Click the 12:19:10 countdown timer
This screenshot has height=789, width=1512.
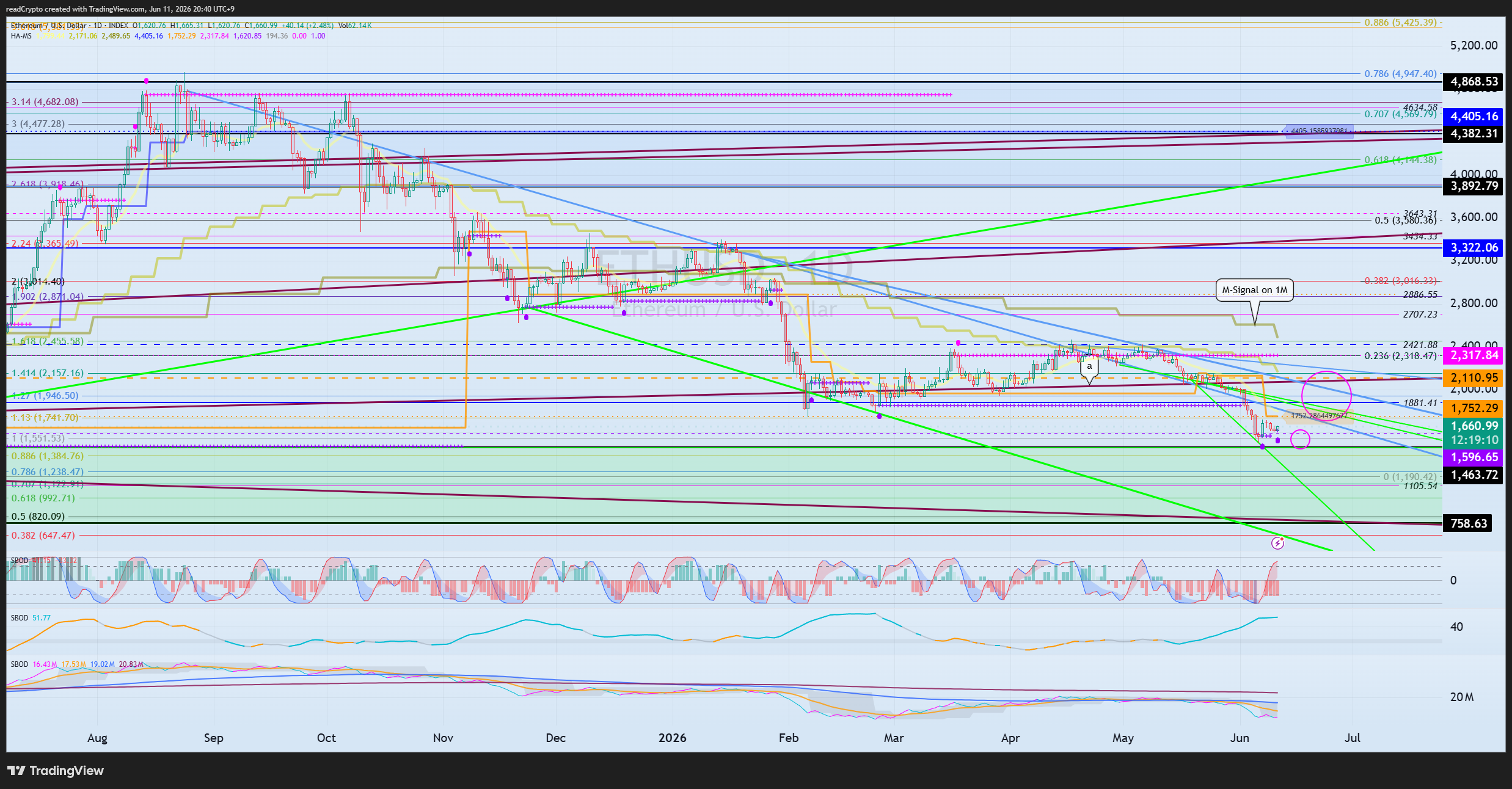1474,440
